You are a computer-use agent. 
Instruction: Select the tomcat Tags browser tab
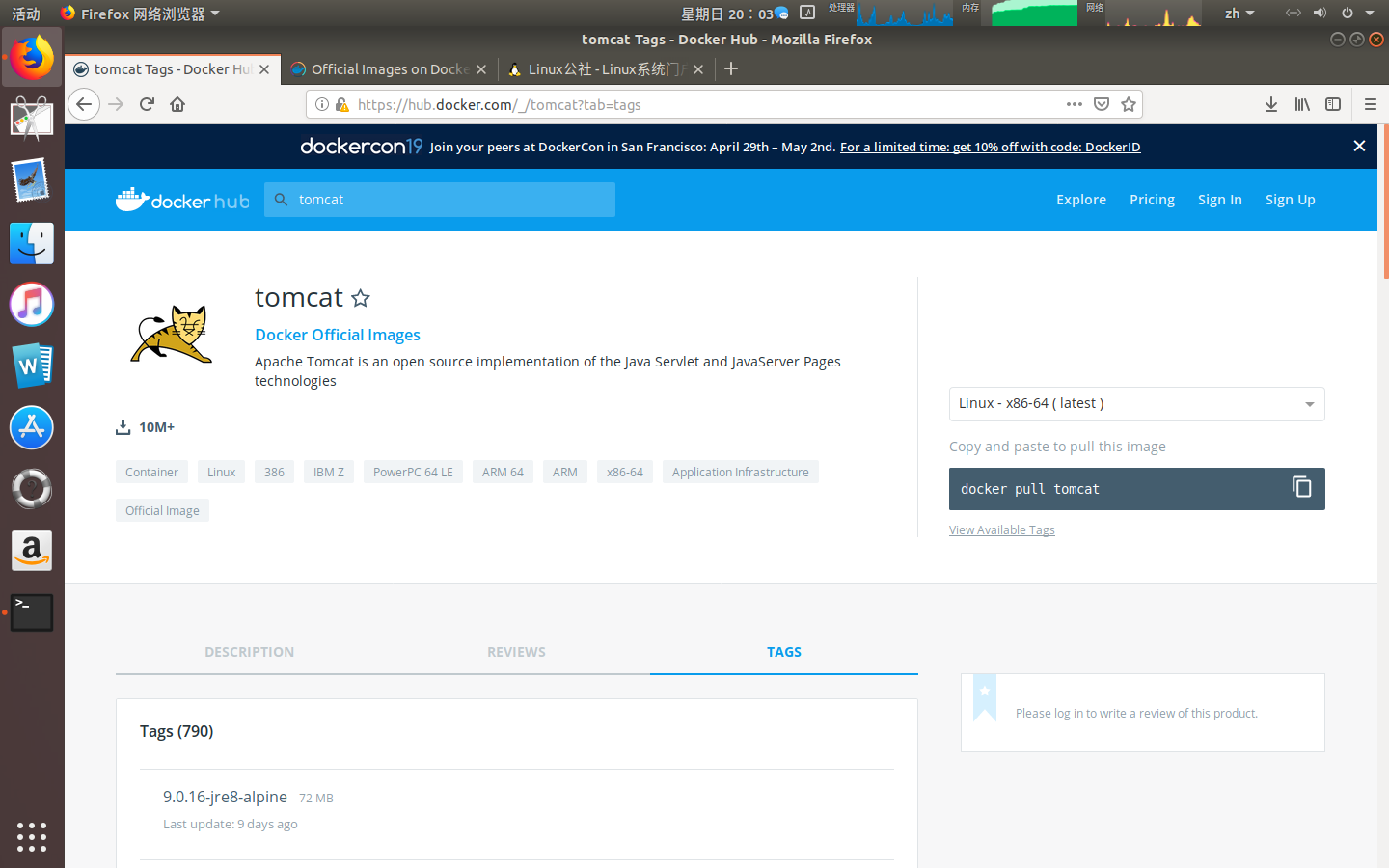pyautogui.click(x=173, y=69)
